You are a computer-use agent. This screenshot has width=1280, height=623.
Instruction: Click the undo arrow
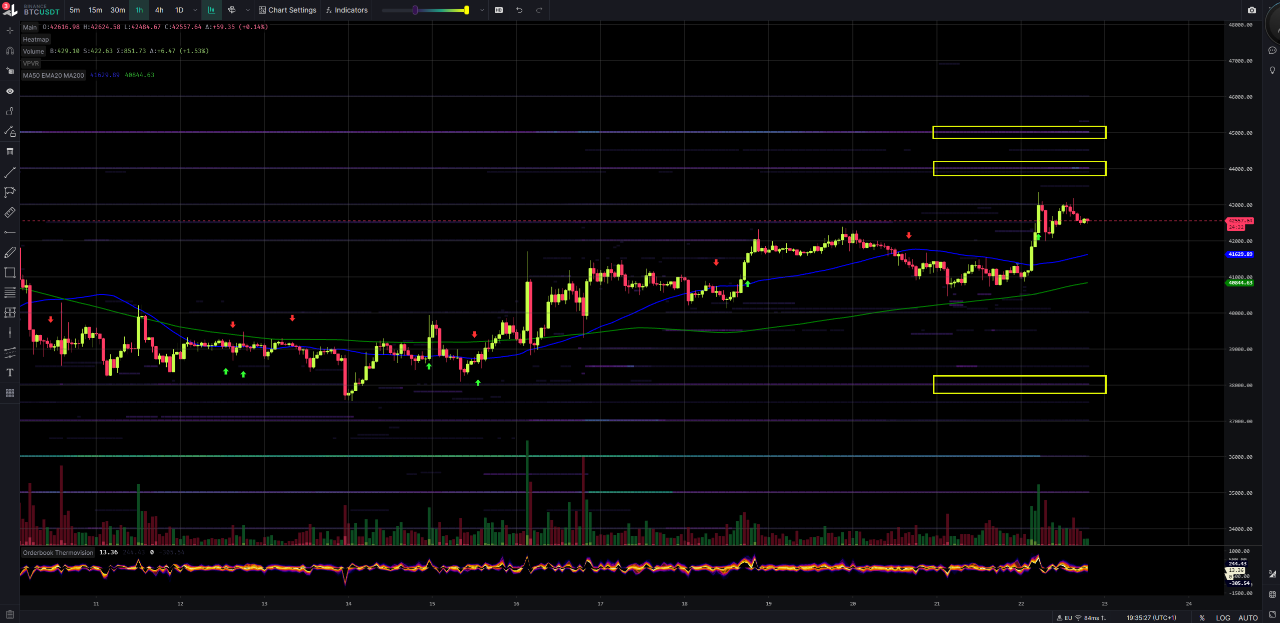pyautogui.click(x=519, y=10)
